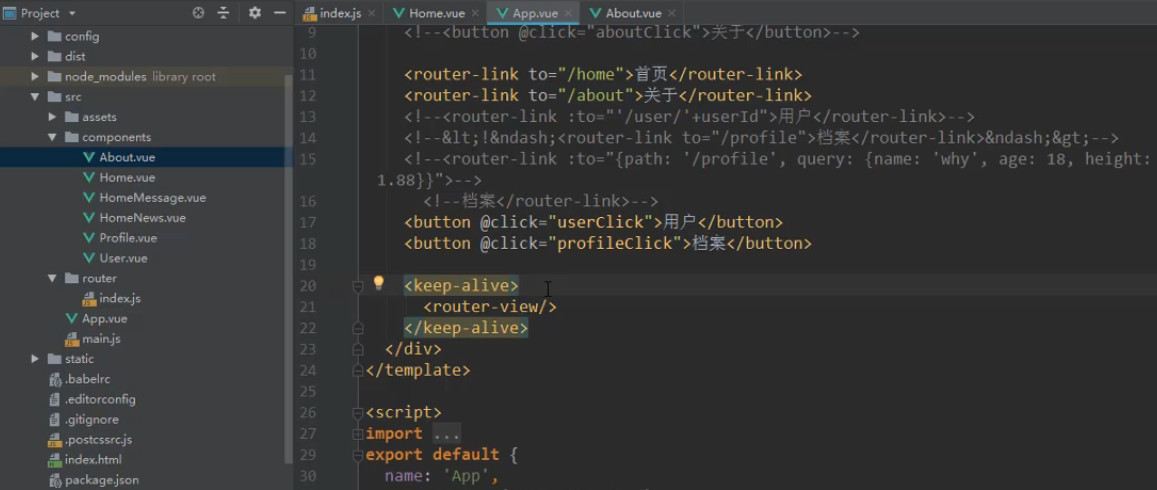1157x490 pixels.
Task: Open Project panel settings gear
Action: [x=255, y=13]
